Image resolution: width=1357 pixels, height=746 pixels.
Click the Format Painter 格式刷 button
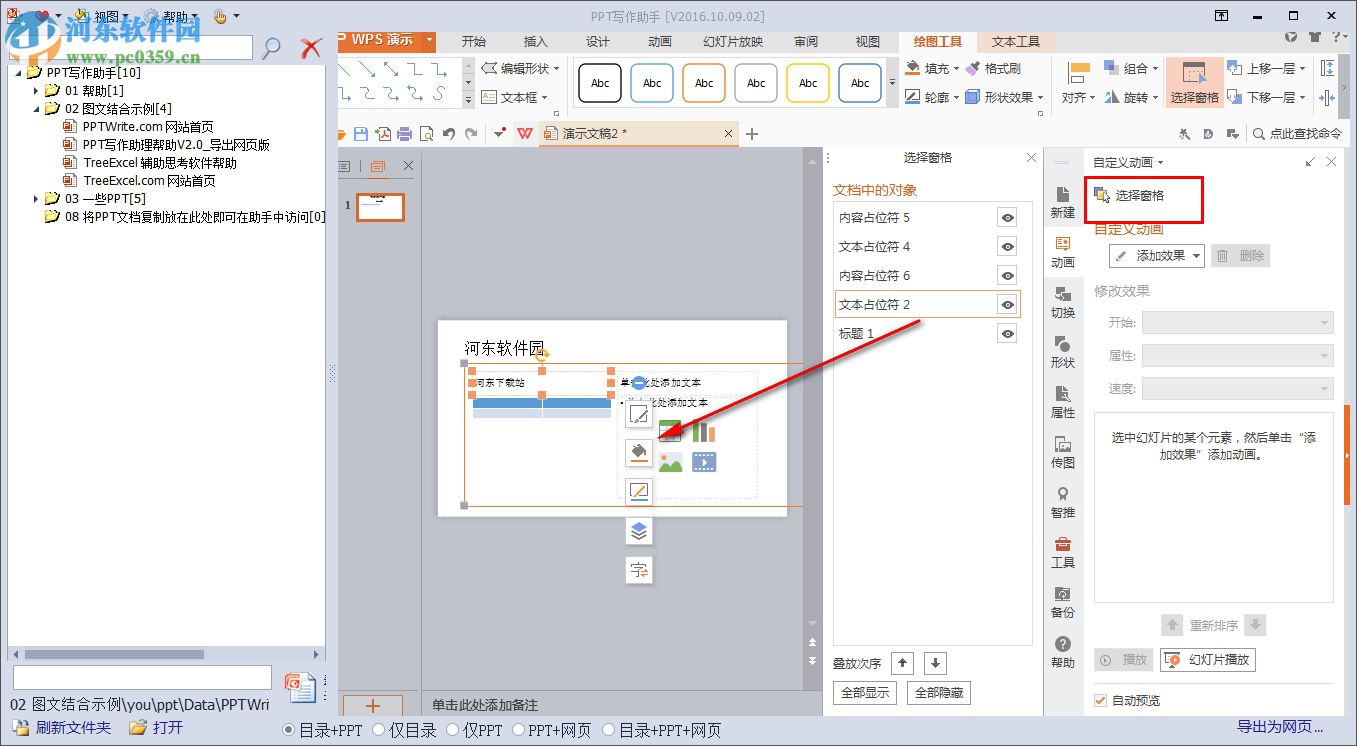tap(994, 68)
